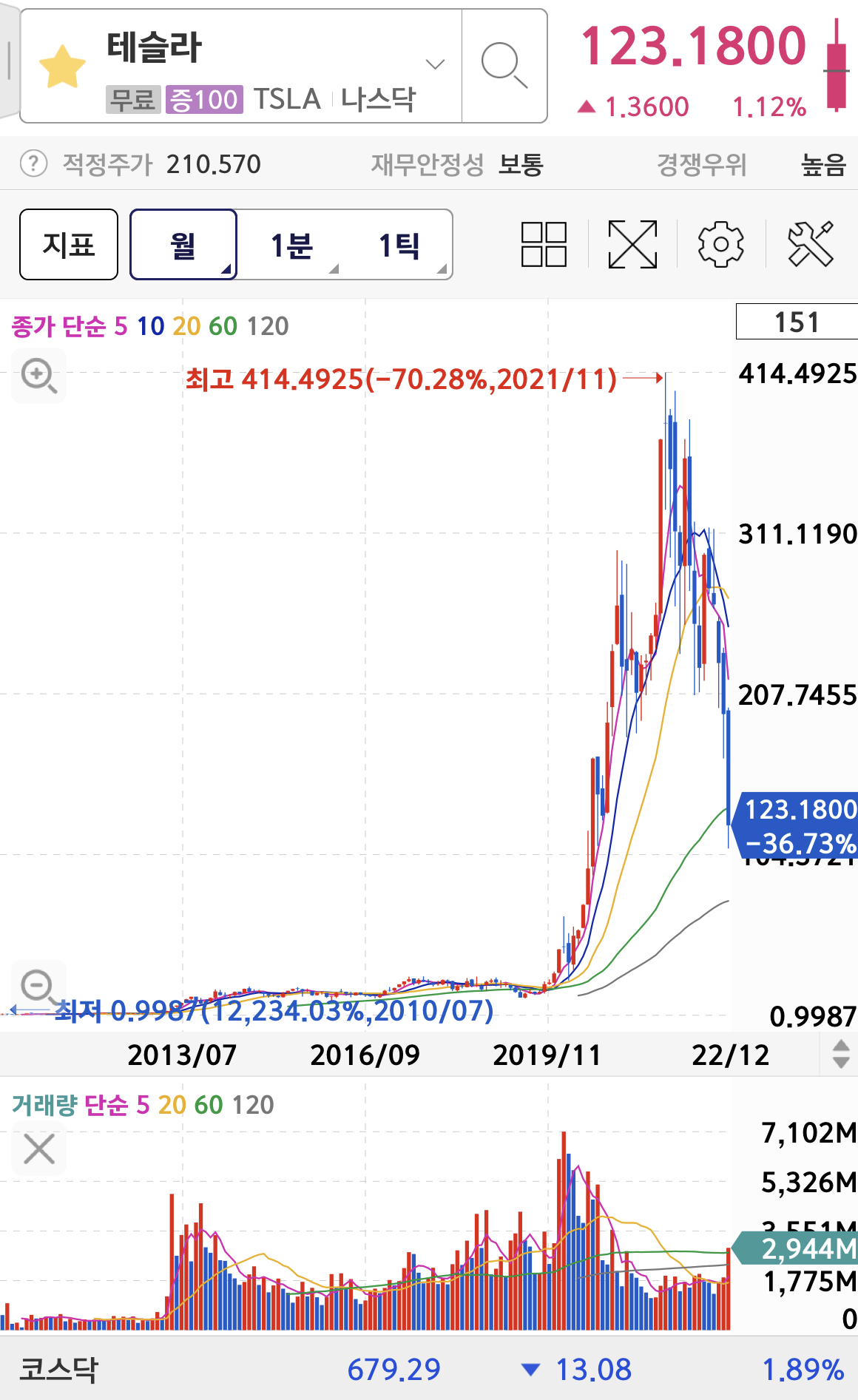Zoom out of the chart
Screen dimensions: 858x1400
click(38, 987)
